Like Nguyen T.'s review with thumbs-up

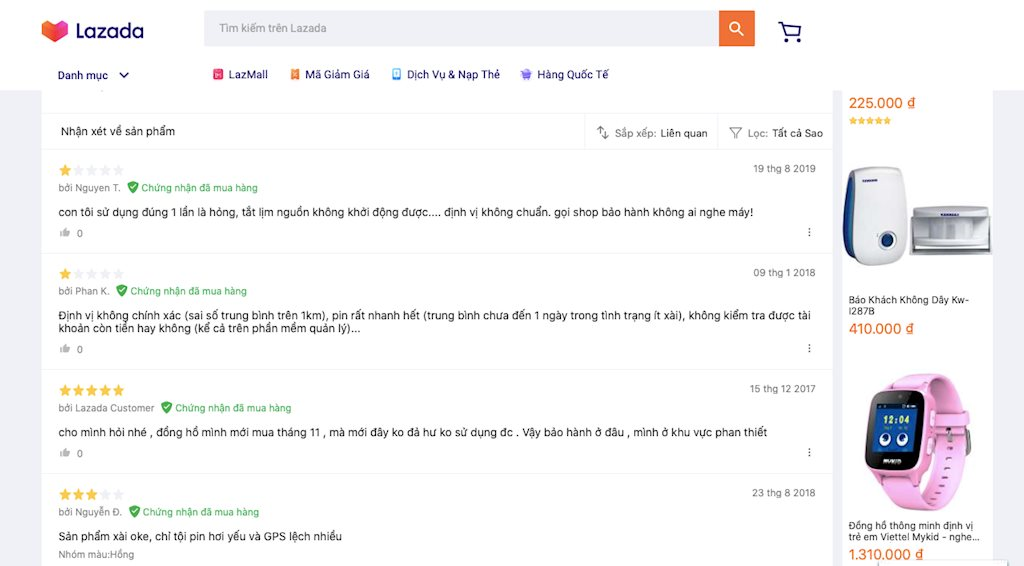click(66, 233)
